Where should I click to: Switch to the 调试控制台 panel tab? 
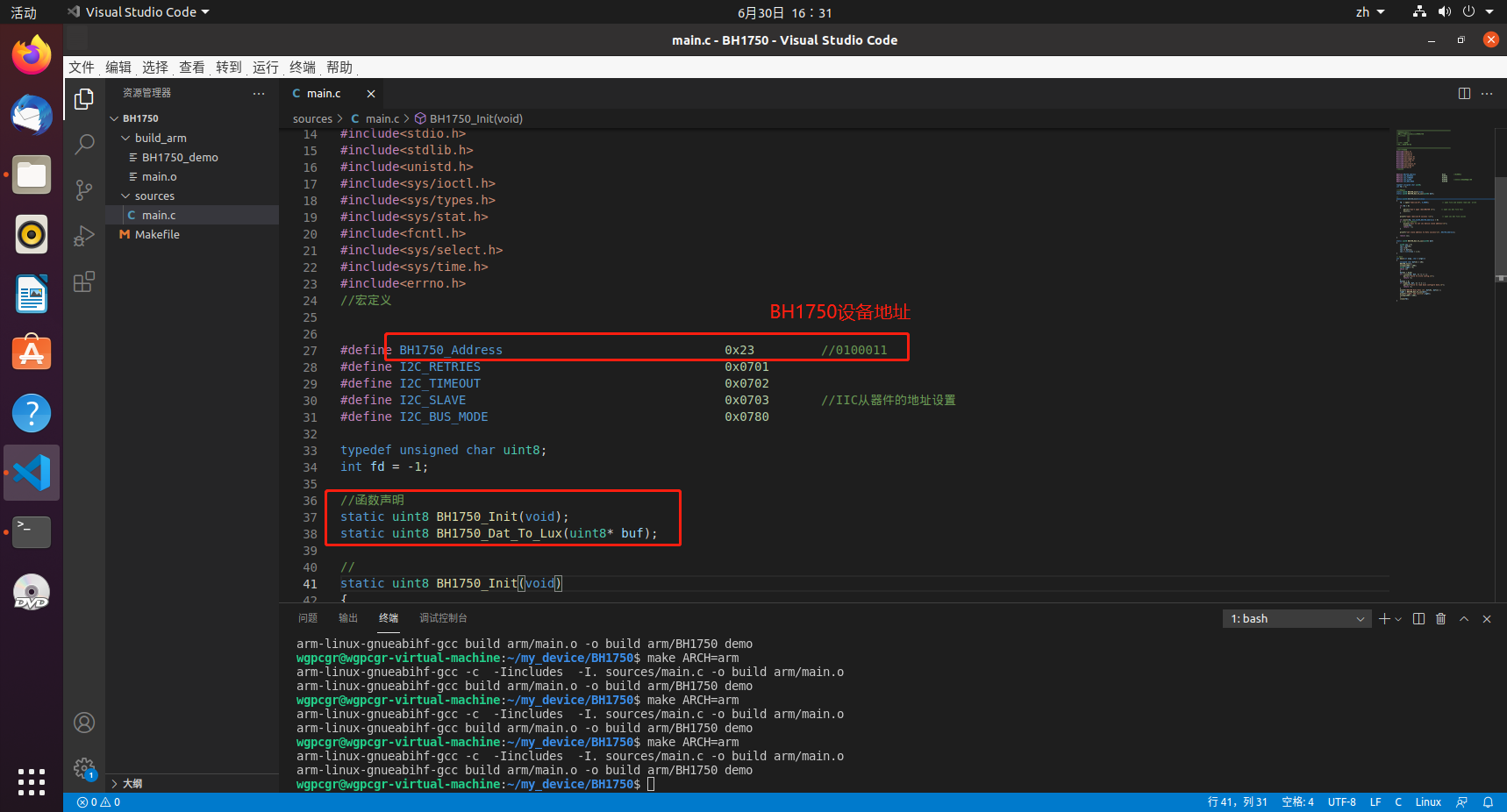point(443,618)
